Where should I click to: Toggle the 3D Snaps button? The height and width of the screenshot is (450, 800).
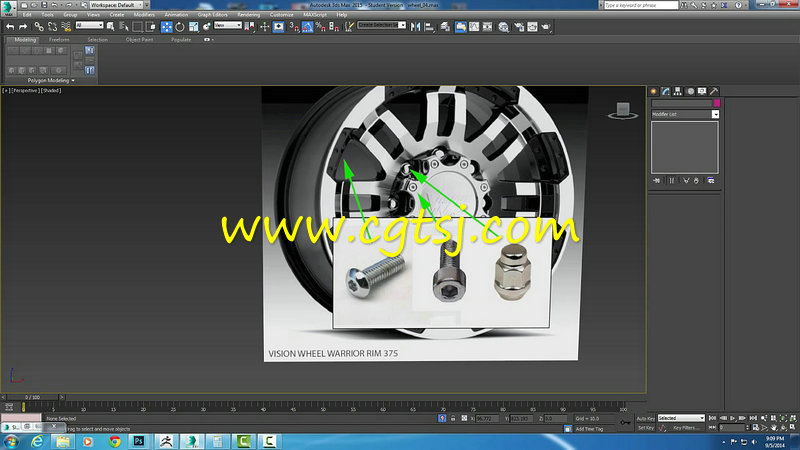tap(294, 27)
